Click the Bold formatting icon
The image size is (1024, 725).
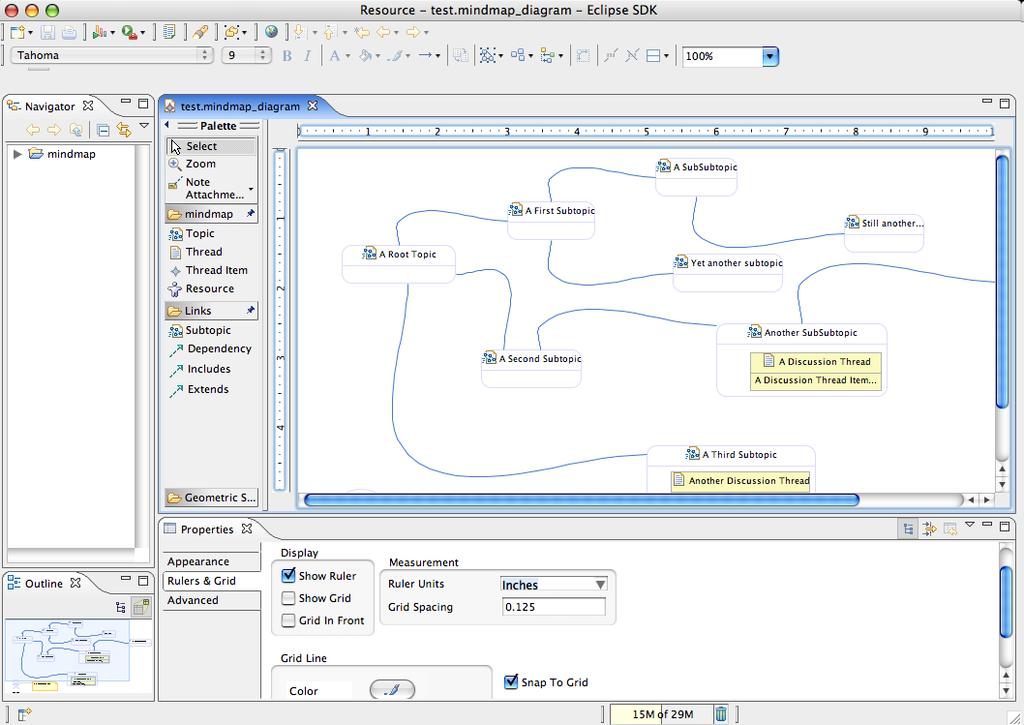(287, 56)
